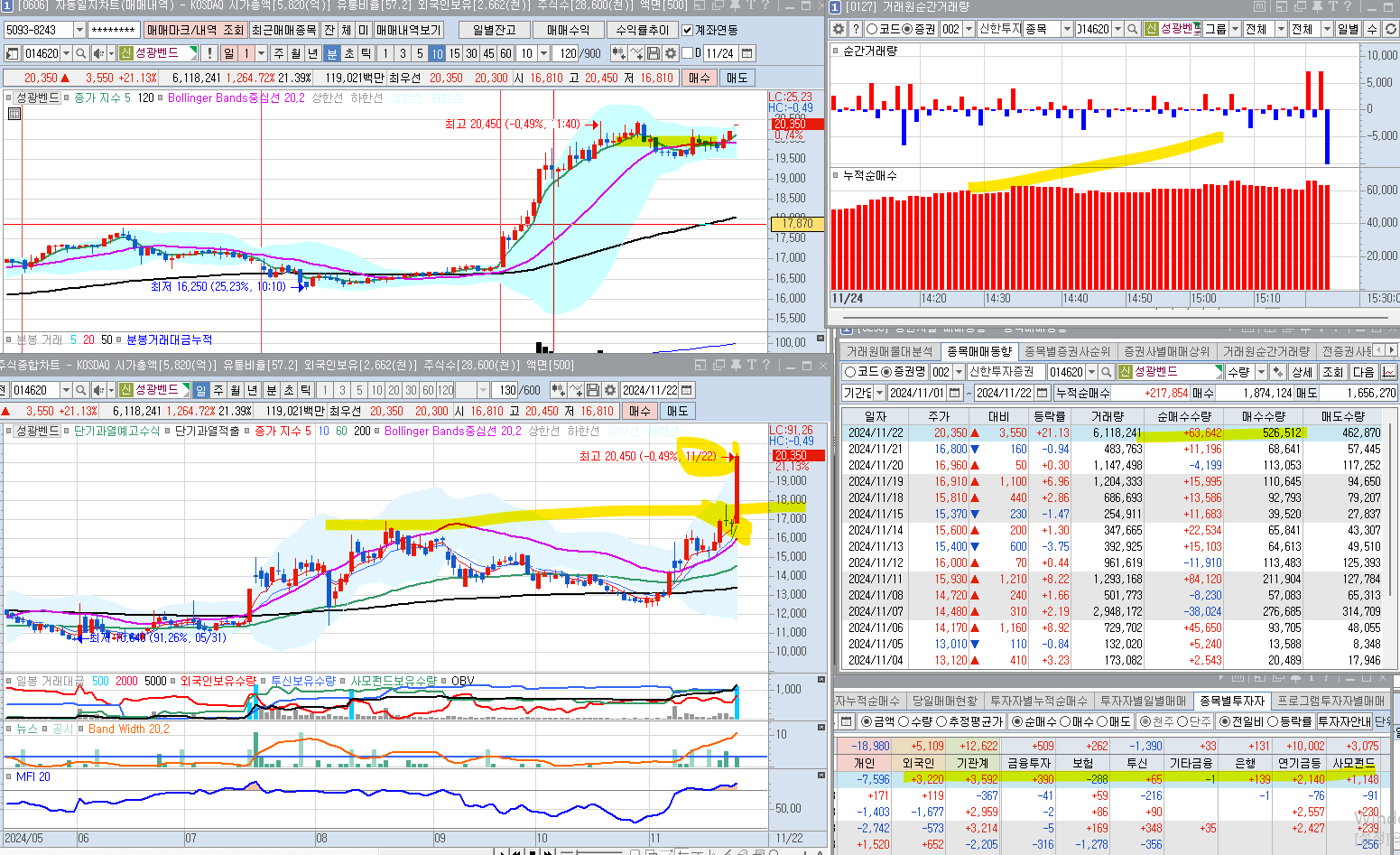
Task: Click the 일별잔고 button
Action: 494,30
